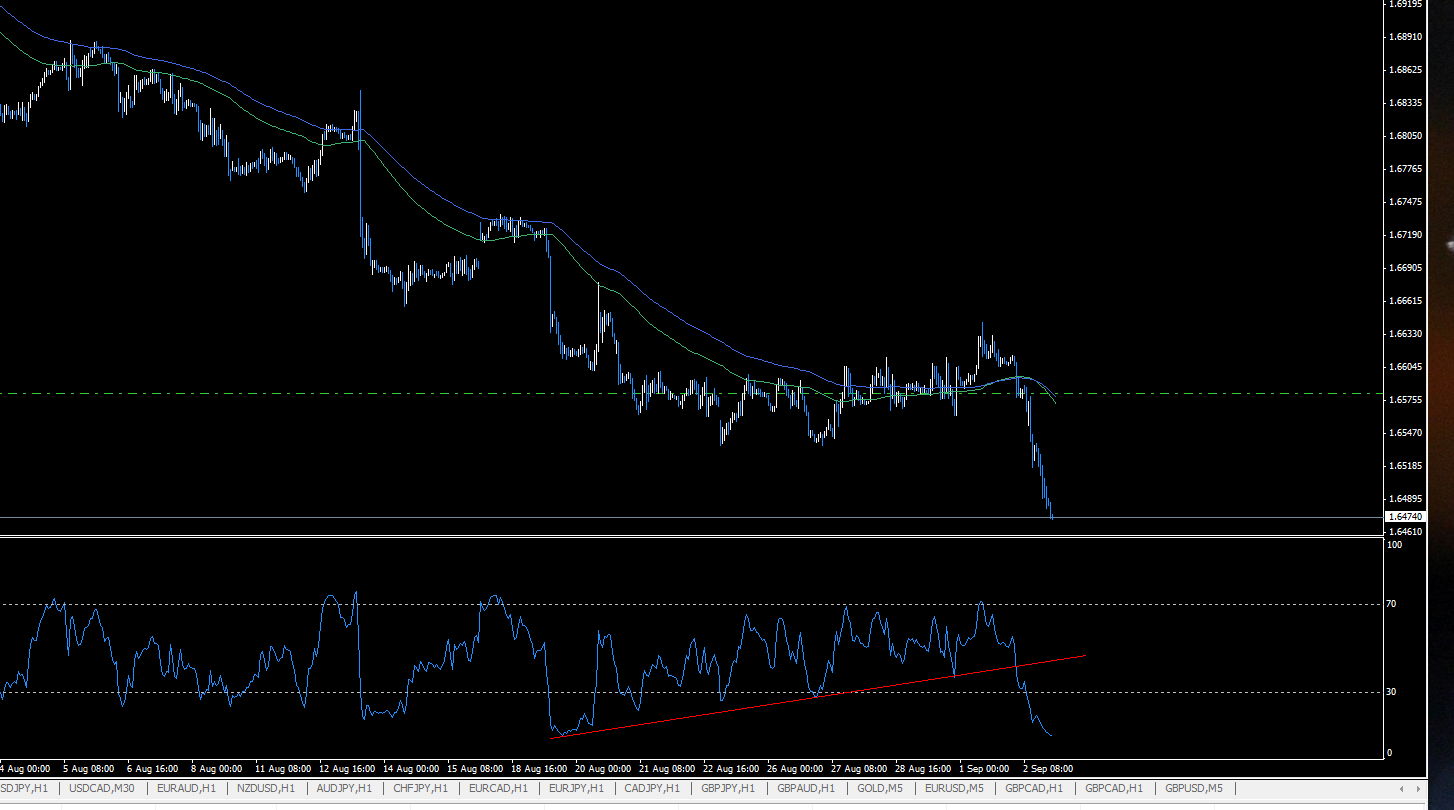Click the '20 Aug 00:00' time label
The width and height of the screenshot is (1454, 810).
click(603, 769)
